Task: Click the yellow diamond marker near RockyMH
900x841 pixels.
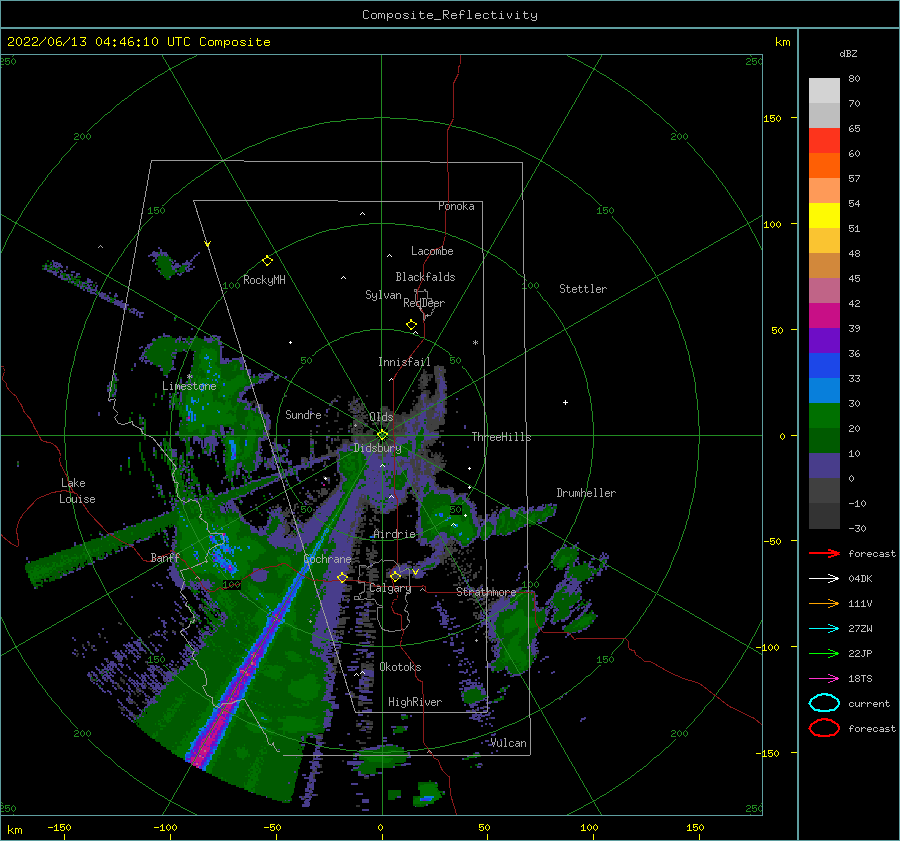Action: pos(267,261)
